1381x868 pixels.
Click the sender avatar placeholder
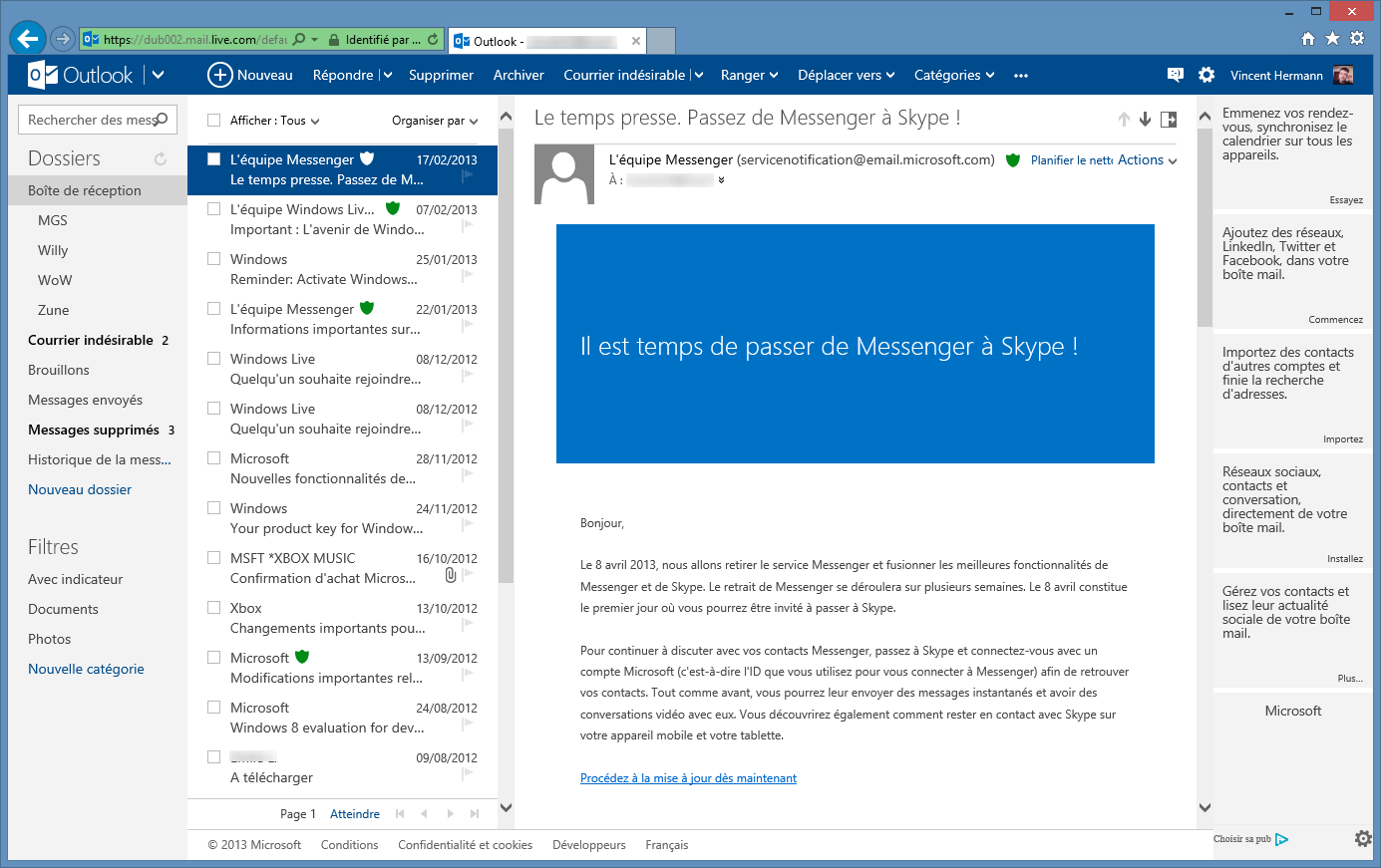[564, 174]
